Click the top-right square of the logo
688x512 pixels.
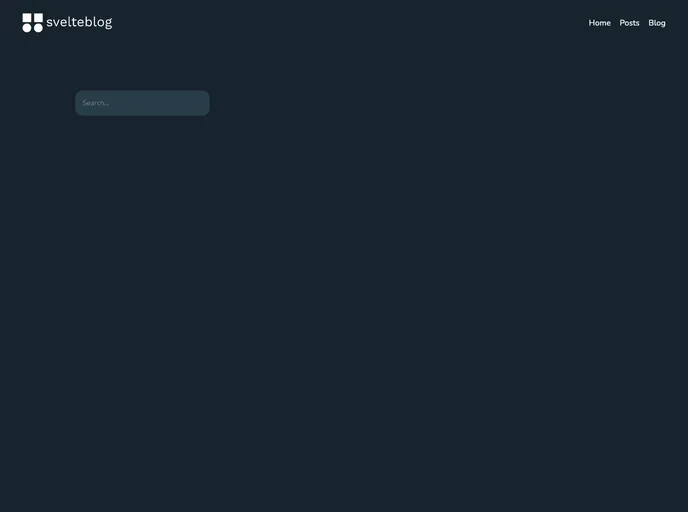point(38,17)
